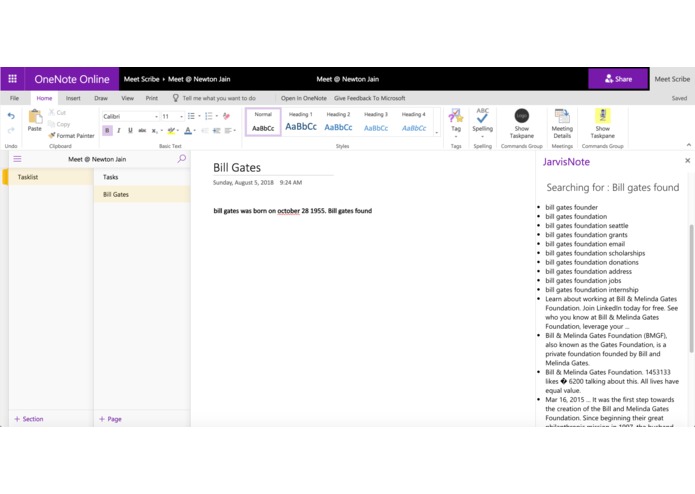Expand the font color arrow
This screenshot has width=695, height=494.
(195, 130)
